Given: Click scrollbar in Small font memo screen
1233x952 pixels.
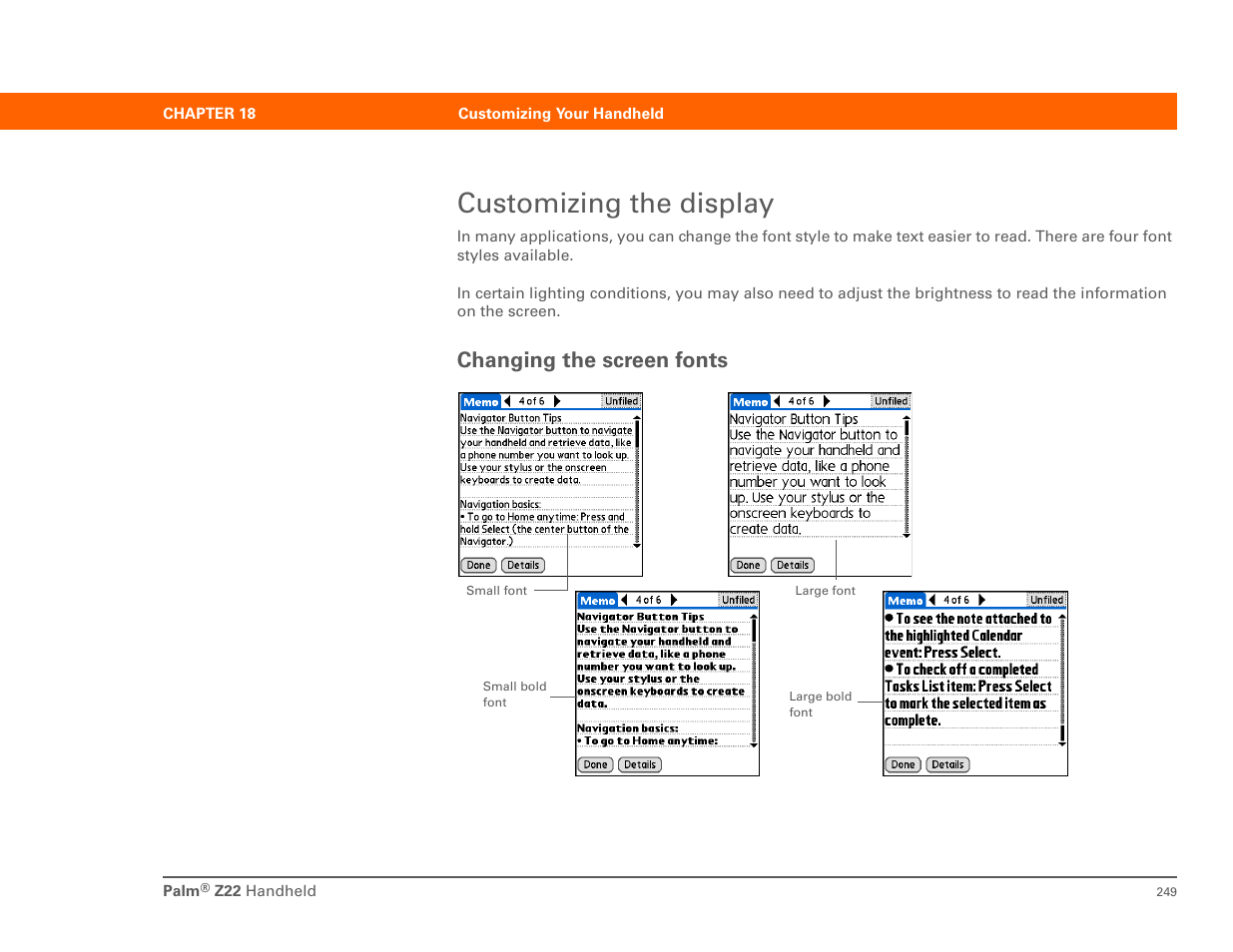Looking at the screenshot, I should click(637, 481).
